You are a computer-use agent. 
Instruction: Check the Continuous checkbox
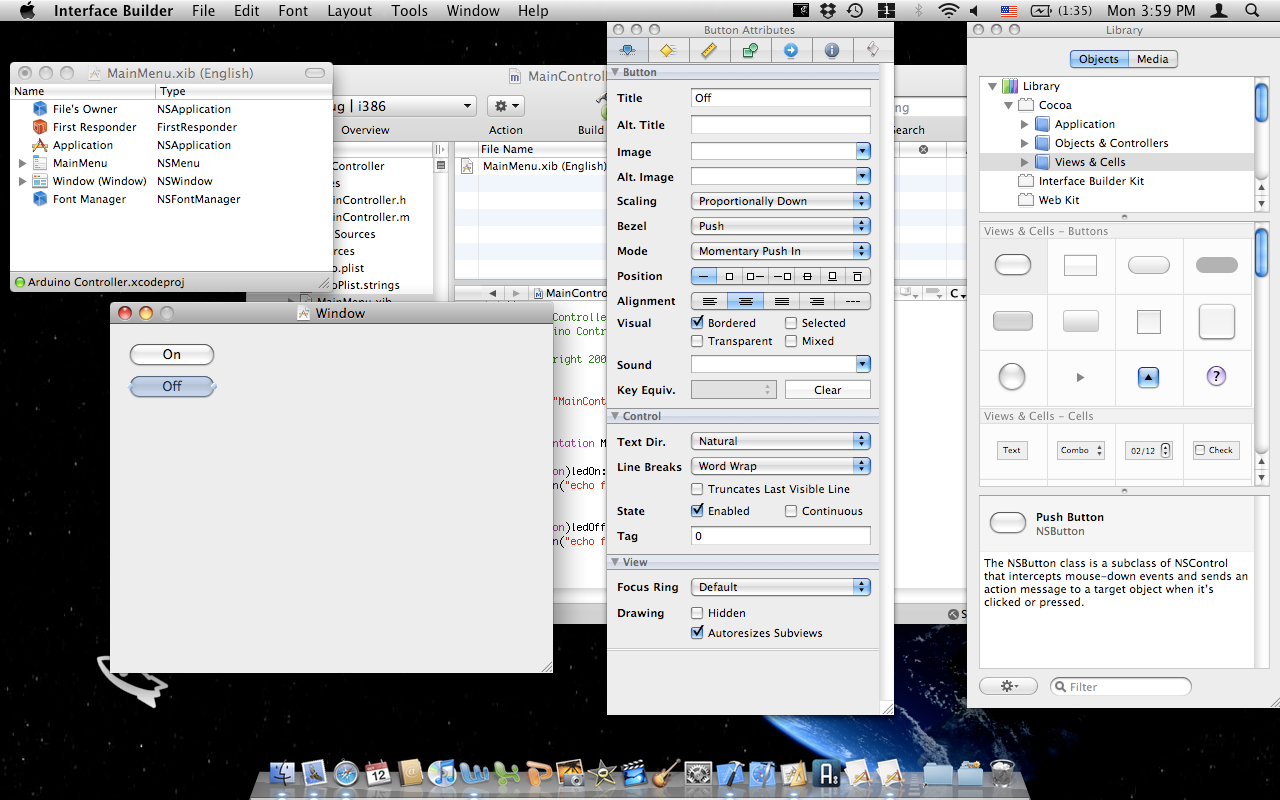pyautogui.click(x=791, y=511)
